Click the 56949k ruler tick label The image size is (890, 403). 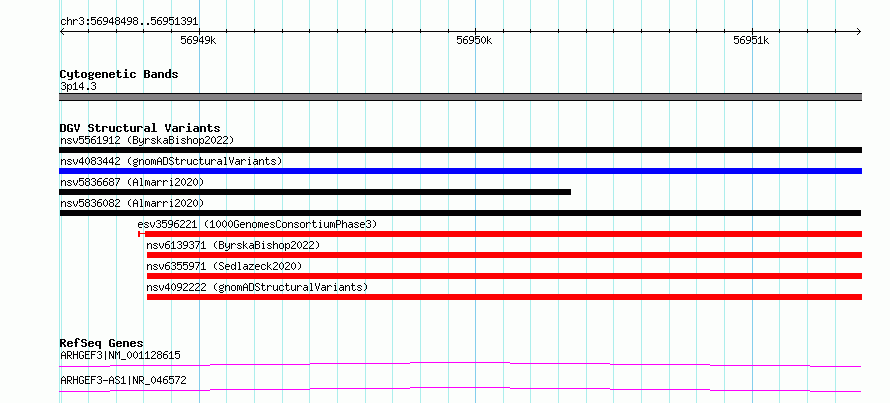(199, 40)
